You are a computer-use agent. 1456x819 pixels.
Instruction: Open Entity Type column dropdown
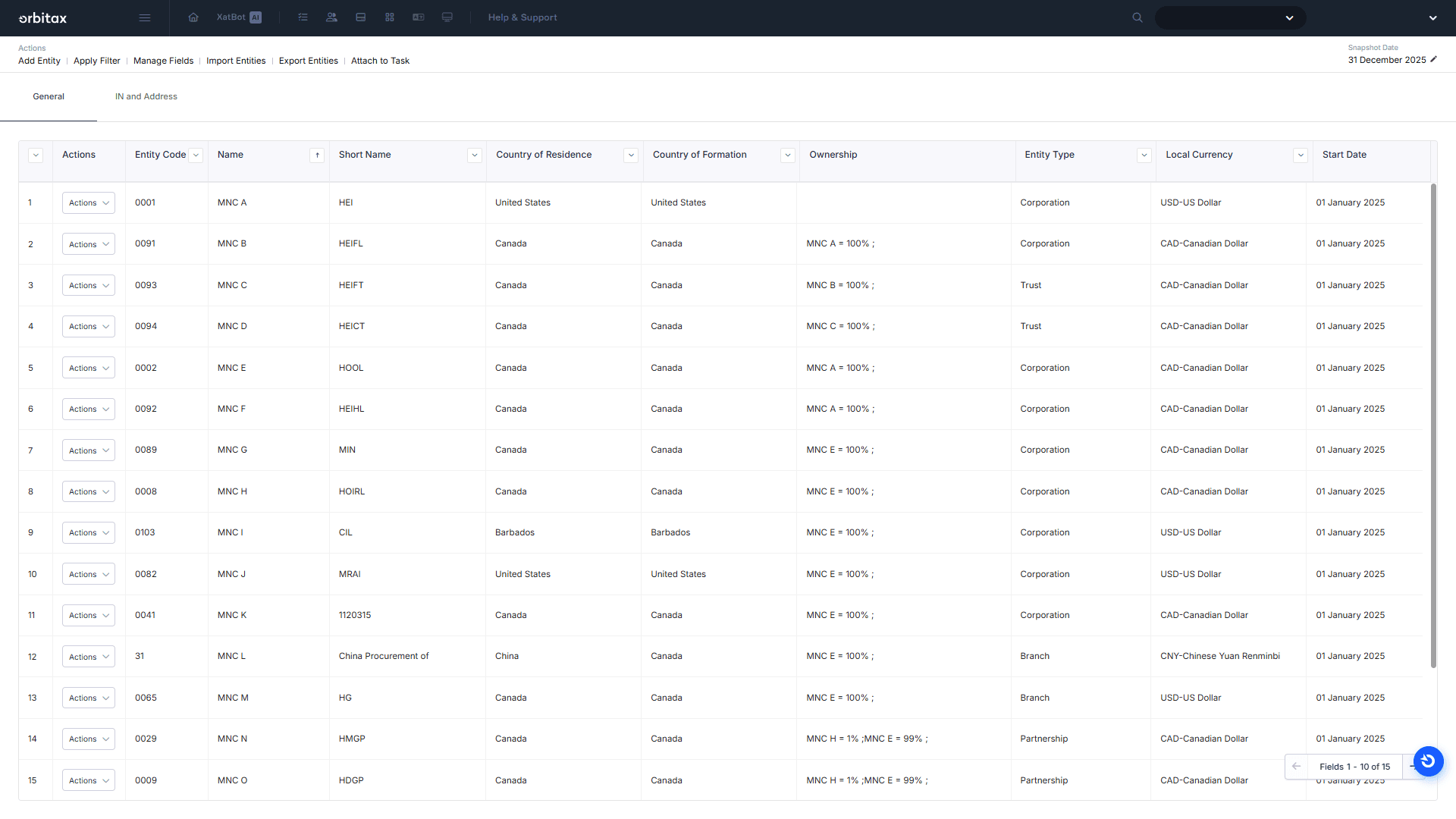(x=1144, y=155)
